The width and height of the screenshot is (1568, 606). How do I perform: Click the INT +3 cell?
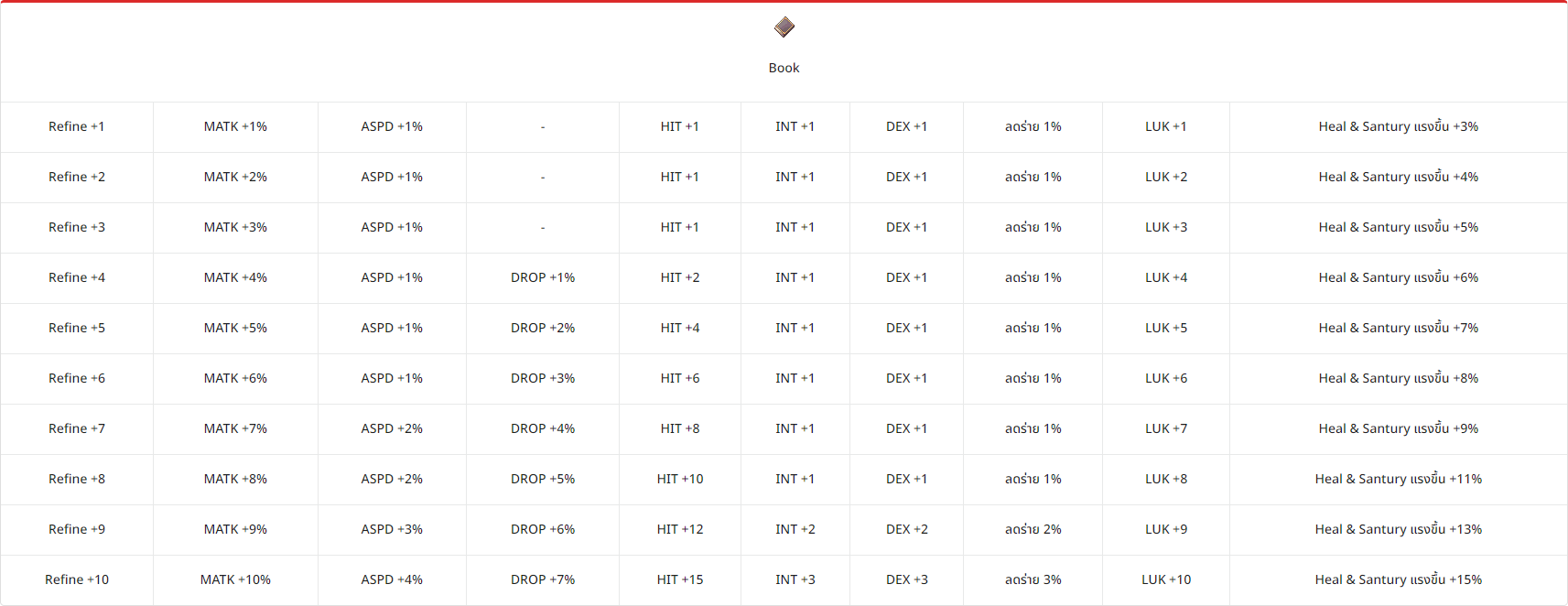pos(795,579)
